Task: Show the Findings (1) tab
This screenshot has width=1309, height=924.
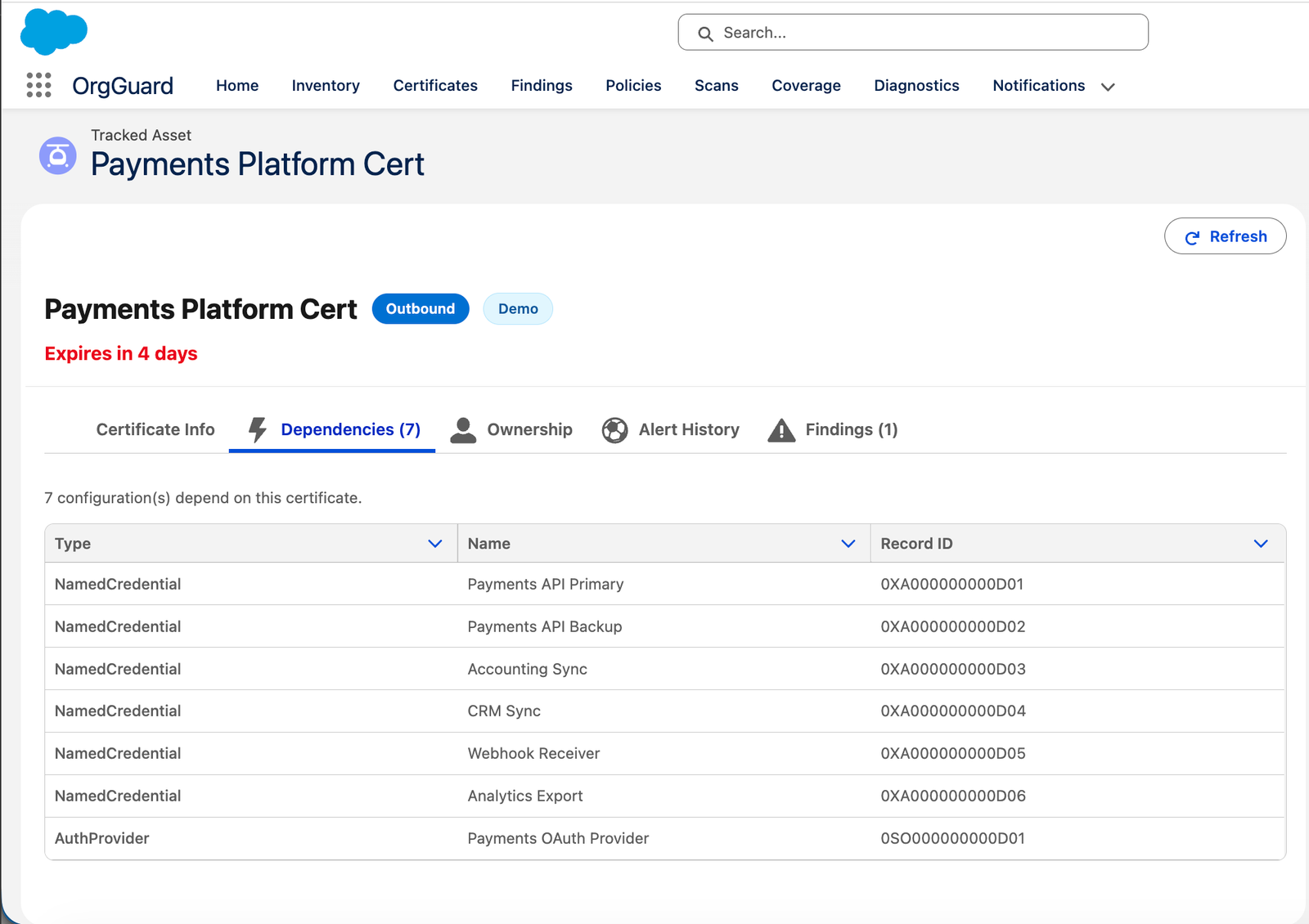Action: click(833, 430)
